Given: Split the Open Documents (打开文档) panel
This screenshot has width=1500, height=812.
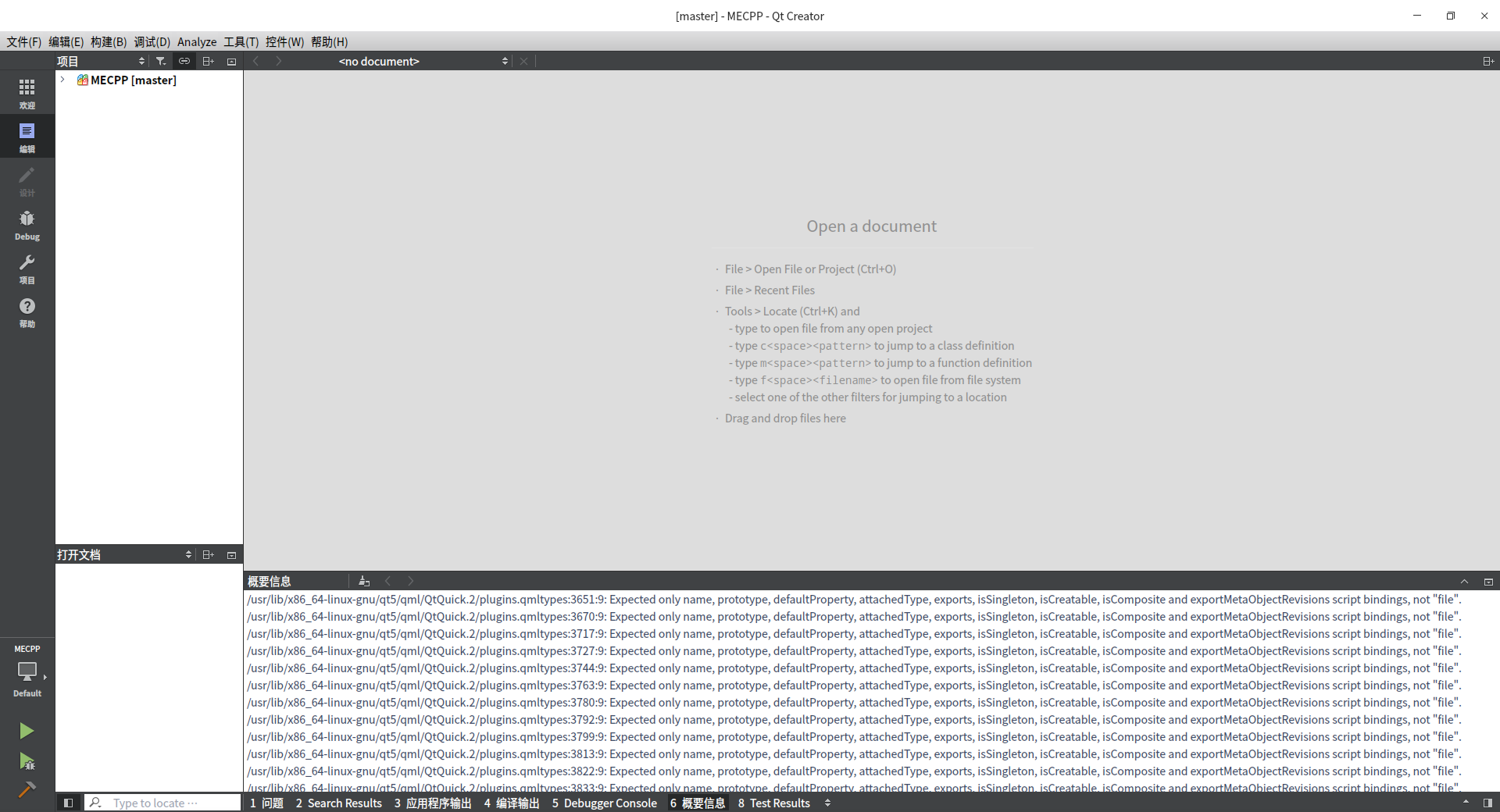Looking at the screenshot, I should 208,554.
